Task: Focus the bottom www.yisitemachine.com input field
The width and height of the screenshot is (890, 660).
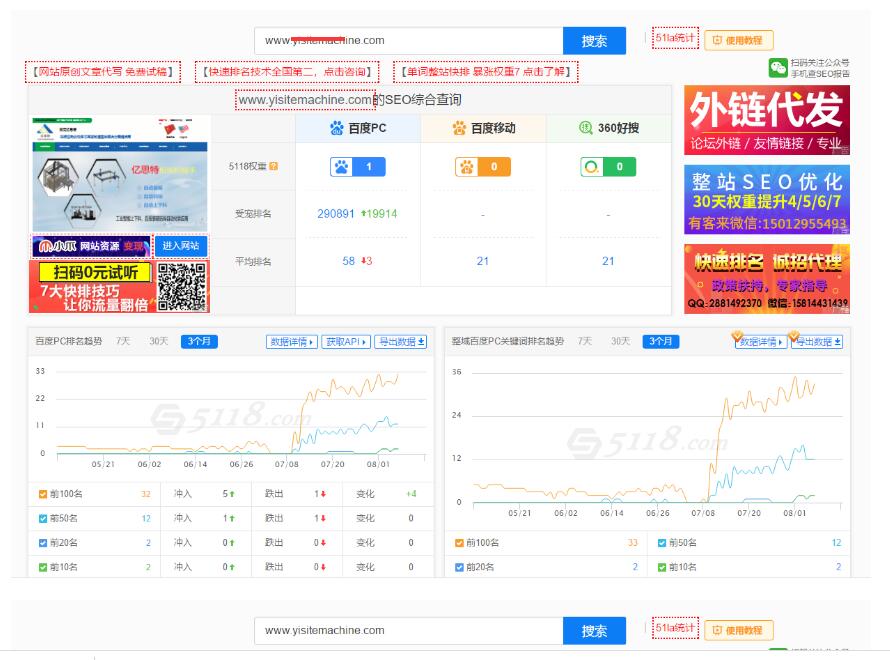Action: 409,630
